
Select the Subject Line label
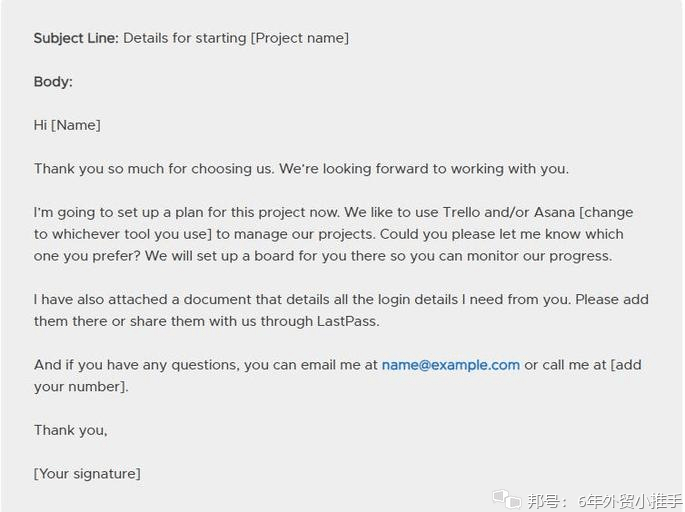[x=76, y=38]
